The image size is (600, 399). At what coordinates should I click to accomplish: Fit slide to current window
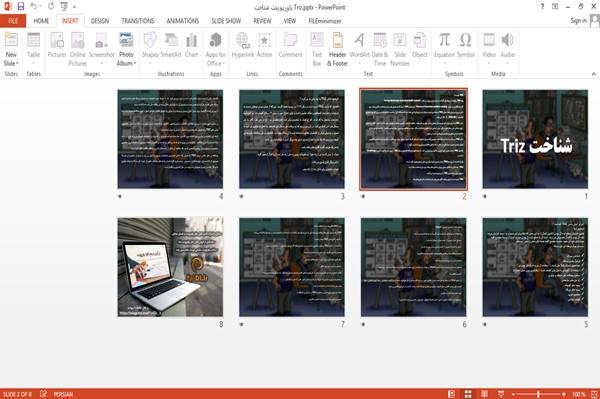594,394
